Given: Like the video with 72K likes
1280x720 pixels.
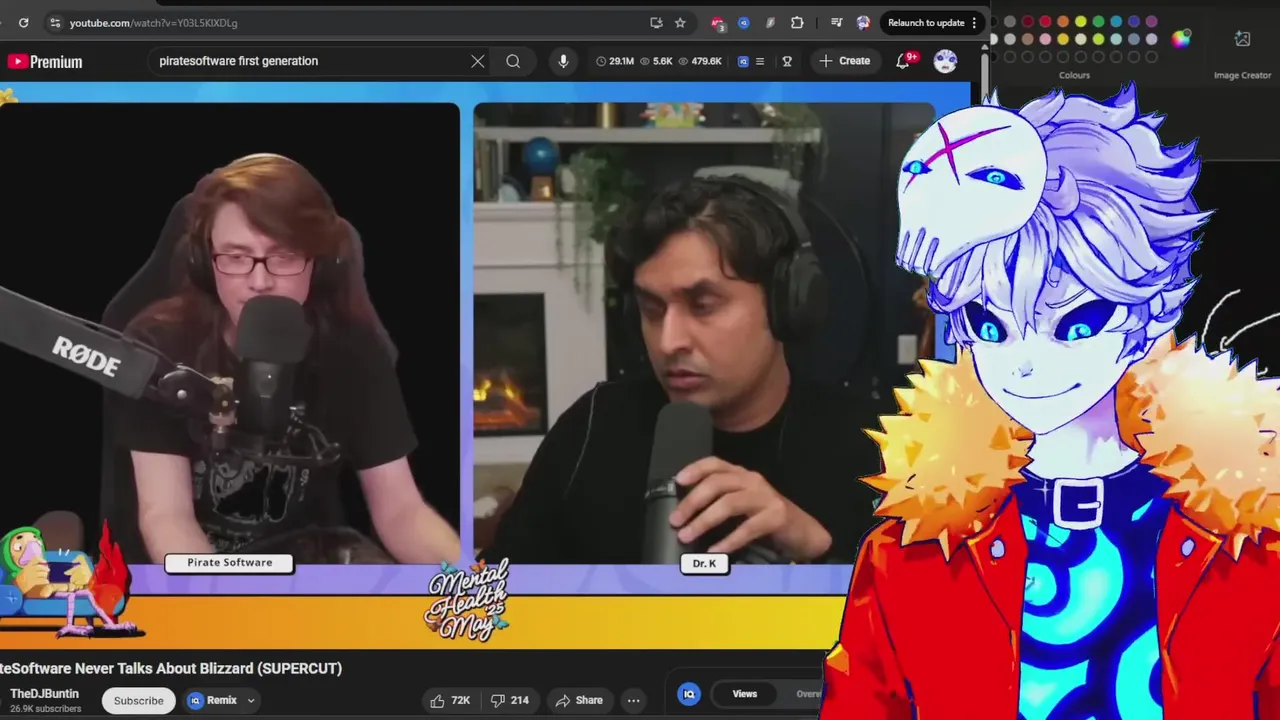Looking at the screenshot, I should [449, 700].
